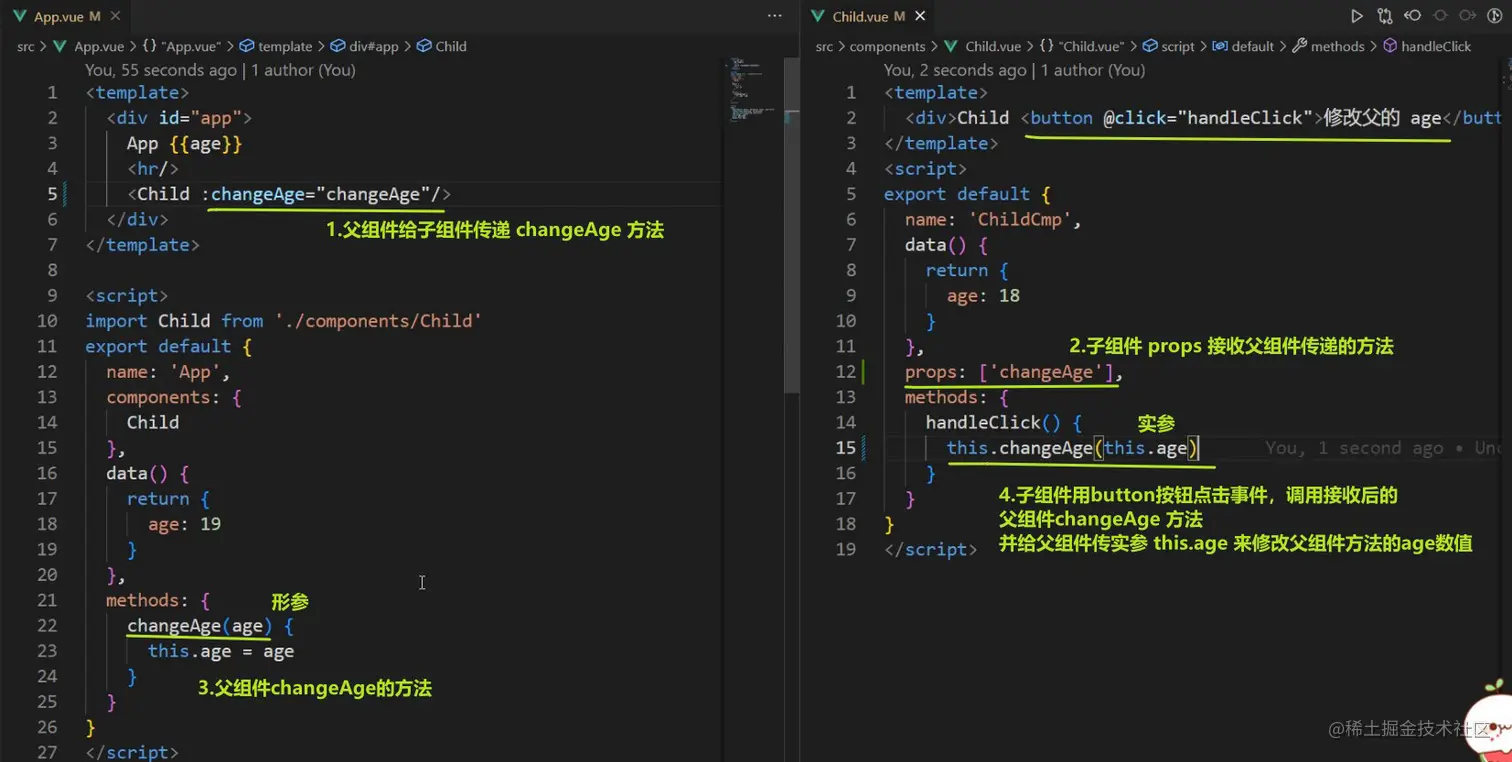This screenshot has width=1512, height=762.
Task: Expand the script breadcrumb
Action: [1168, 46]
